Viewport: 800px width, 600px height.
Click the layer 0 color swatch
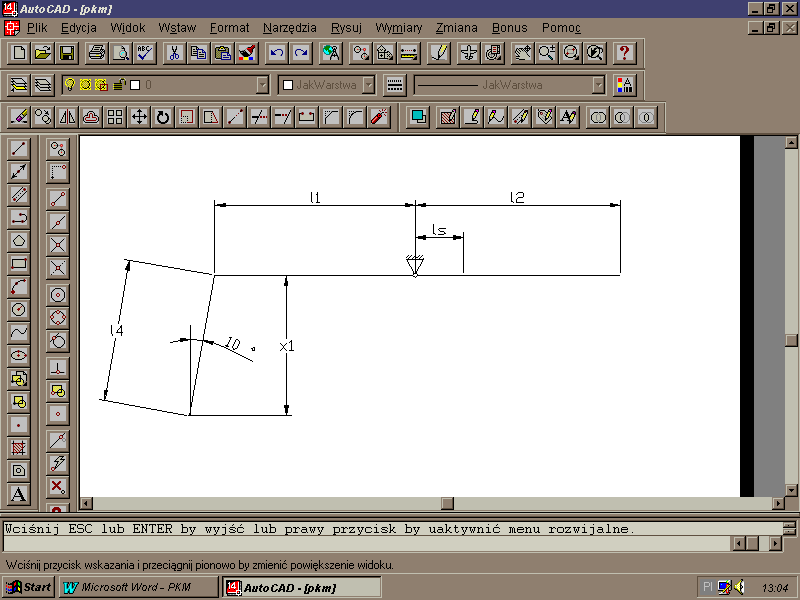click(135, 85)
